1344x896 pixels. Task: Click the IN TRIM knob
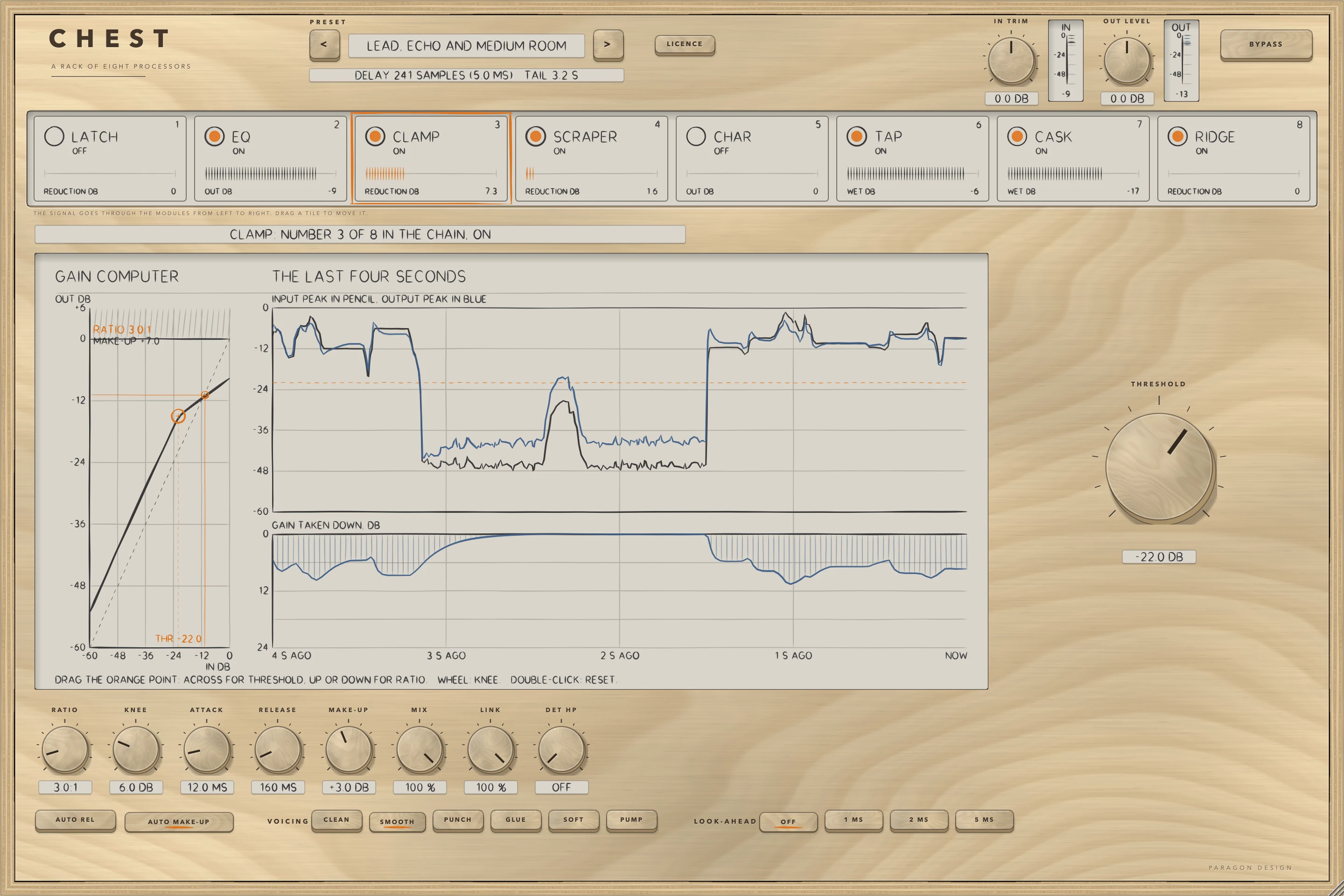(1011, 61)
